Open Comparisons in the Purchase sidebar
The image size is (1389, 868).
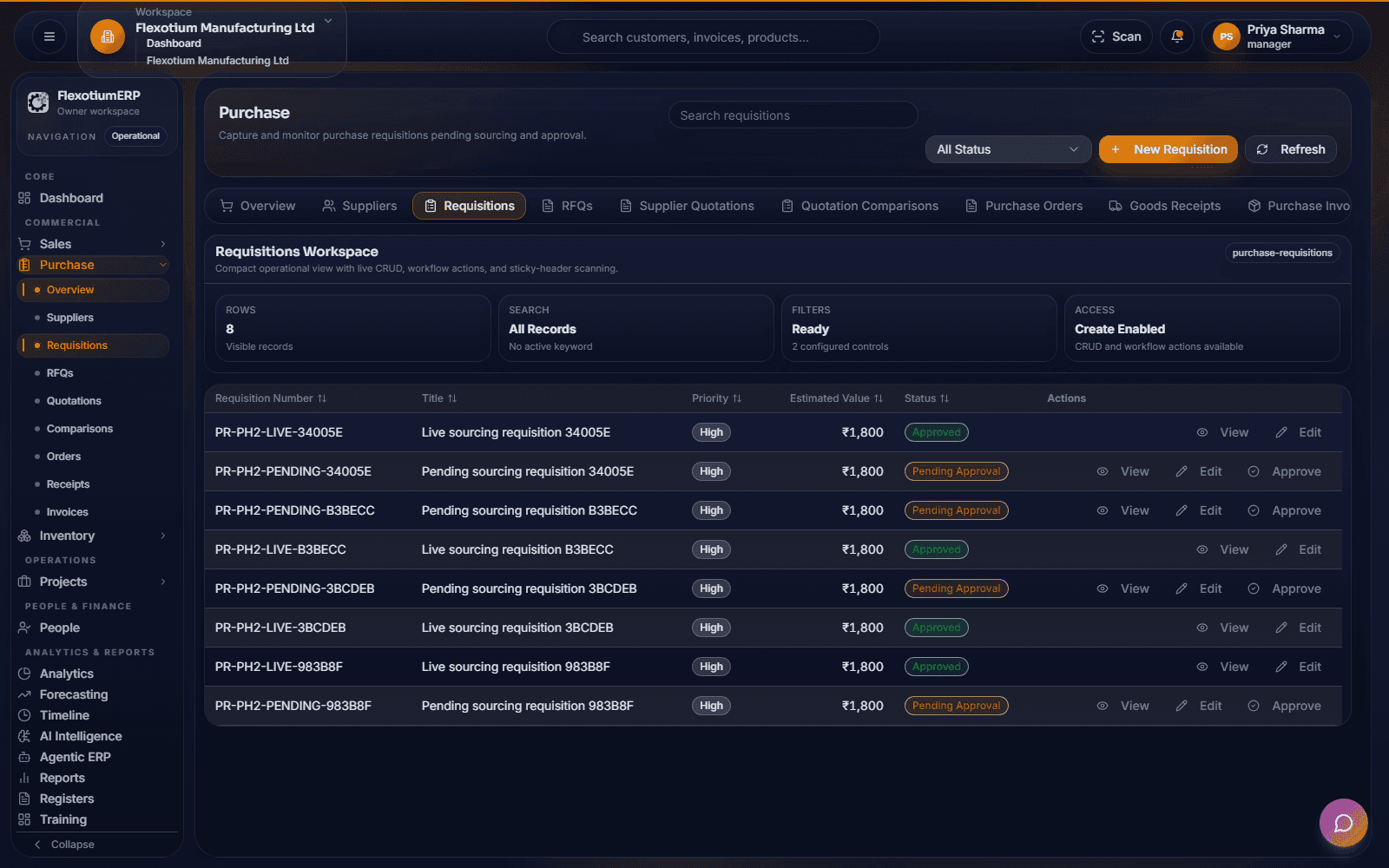pos(80,429)
